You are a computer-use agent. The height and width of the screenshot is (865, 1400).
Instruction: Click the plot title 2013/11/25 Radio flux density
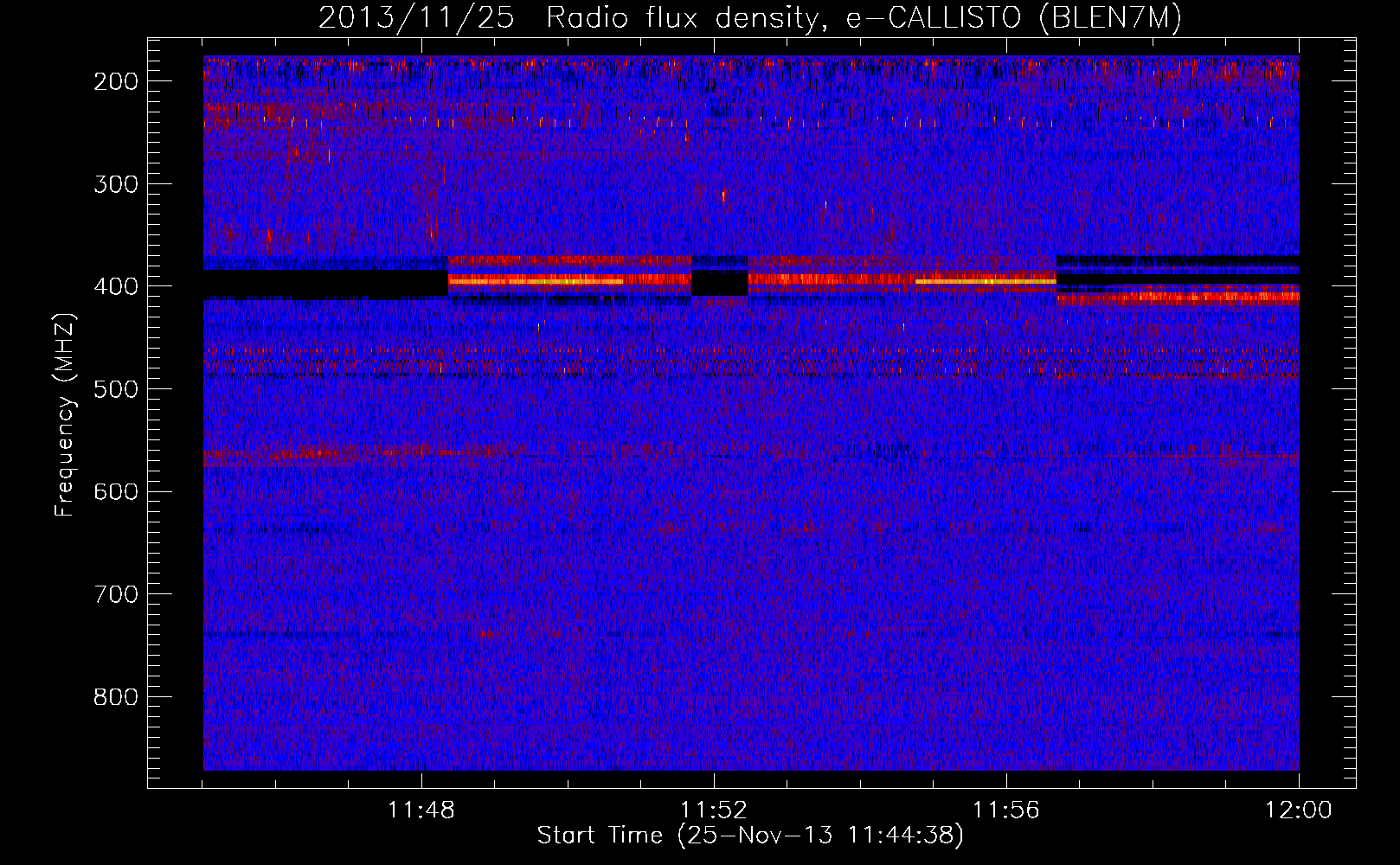point(750,18)
